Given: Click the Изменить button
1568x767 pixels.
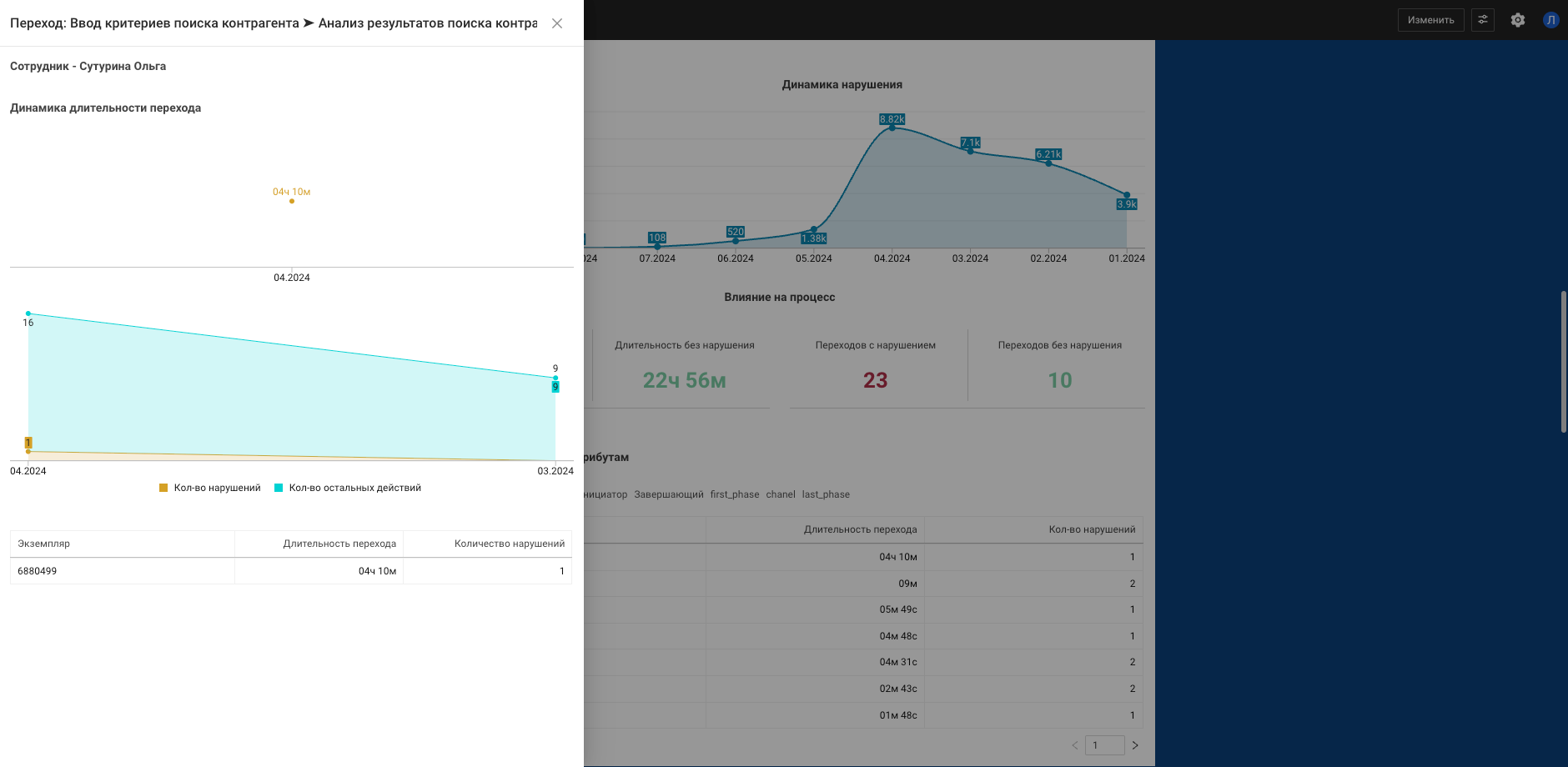Looking at the screenshot, I should 1430,20.
